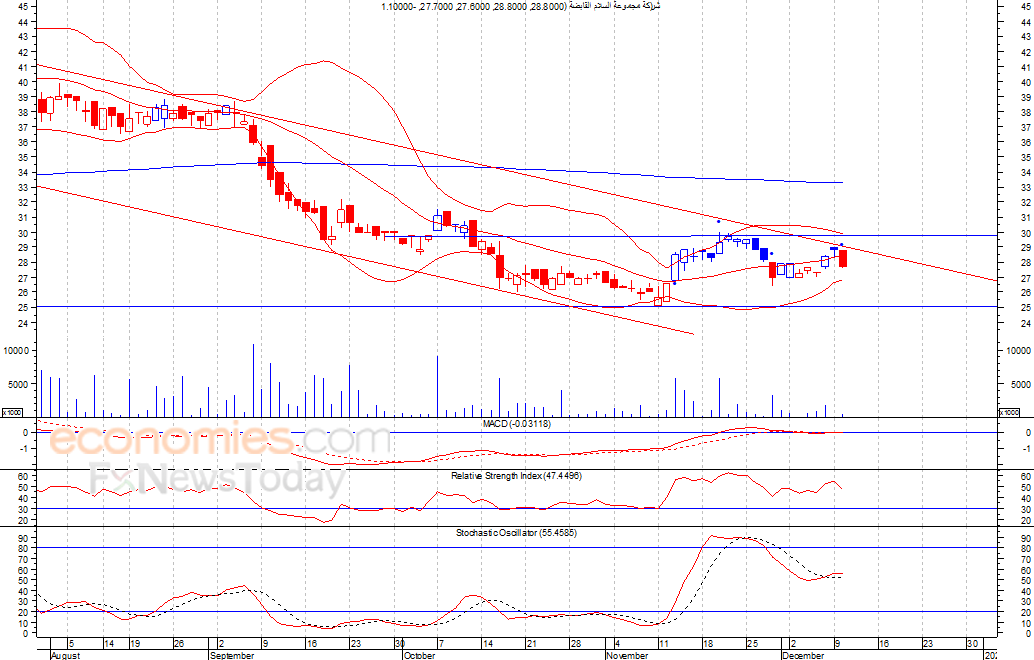Select the August label on date axis

click(x=65, y=655)
